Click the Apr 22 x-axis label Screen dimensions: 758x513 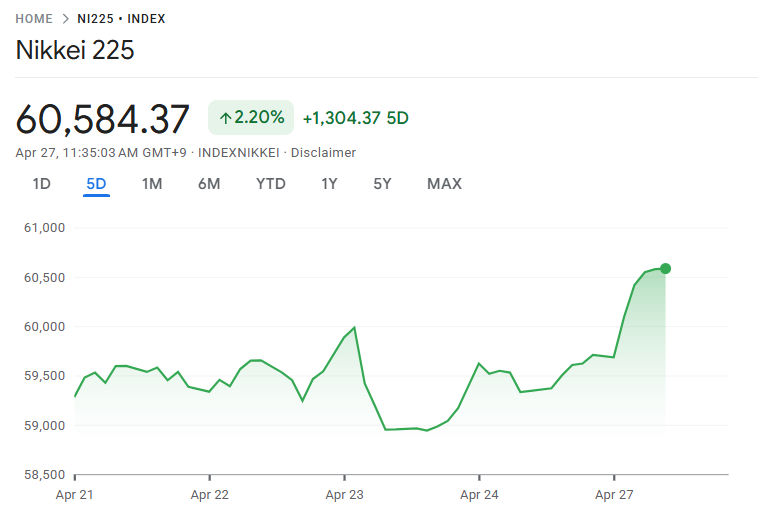[x=209, y=495]
